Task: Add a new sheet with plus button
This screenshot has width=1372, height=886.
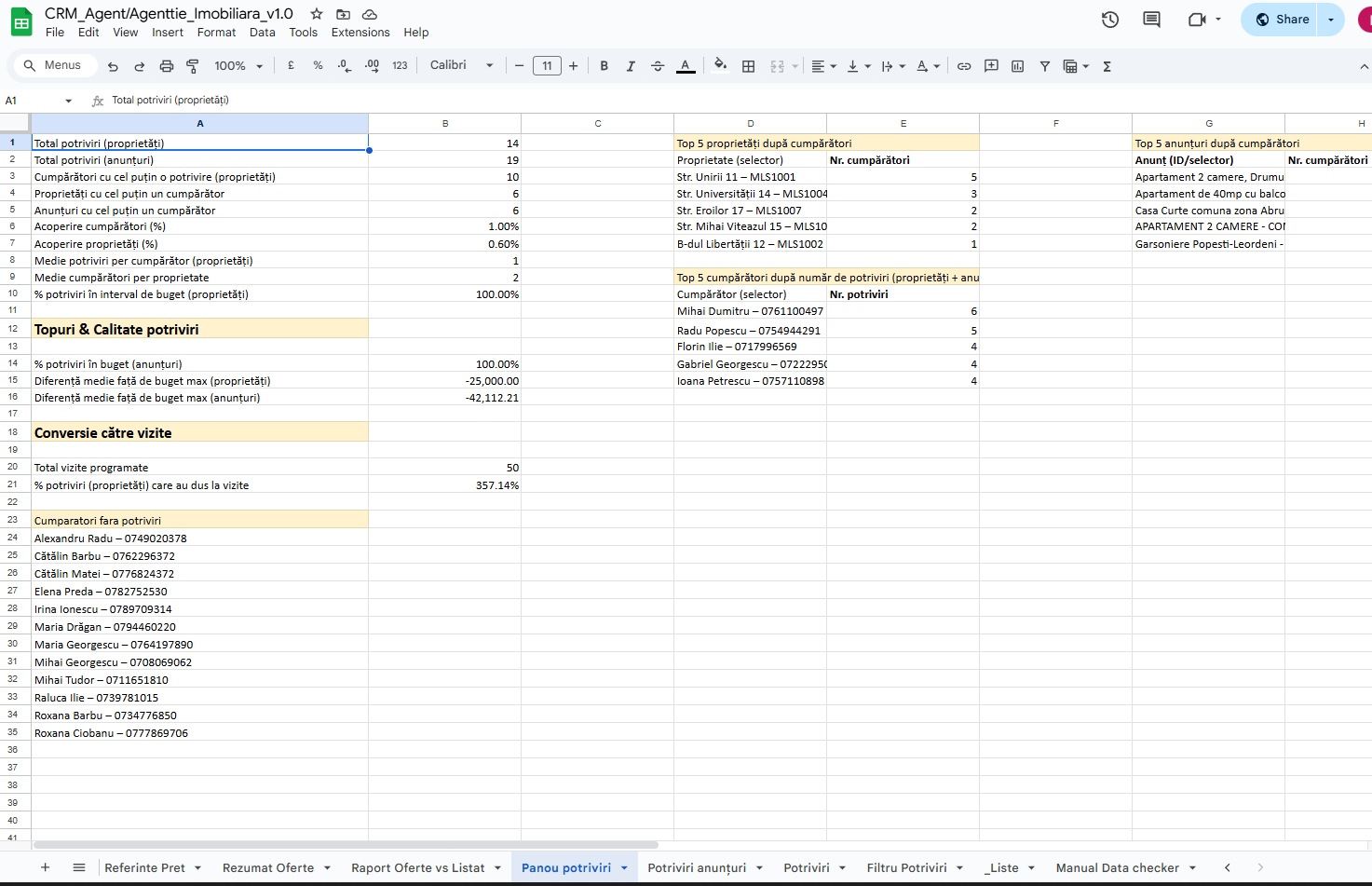Action: (x=45, y=867)
